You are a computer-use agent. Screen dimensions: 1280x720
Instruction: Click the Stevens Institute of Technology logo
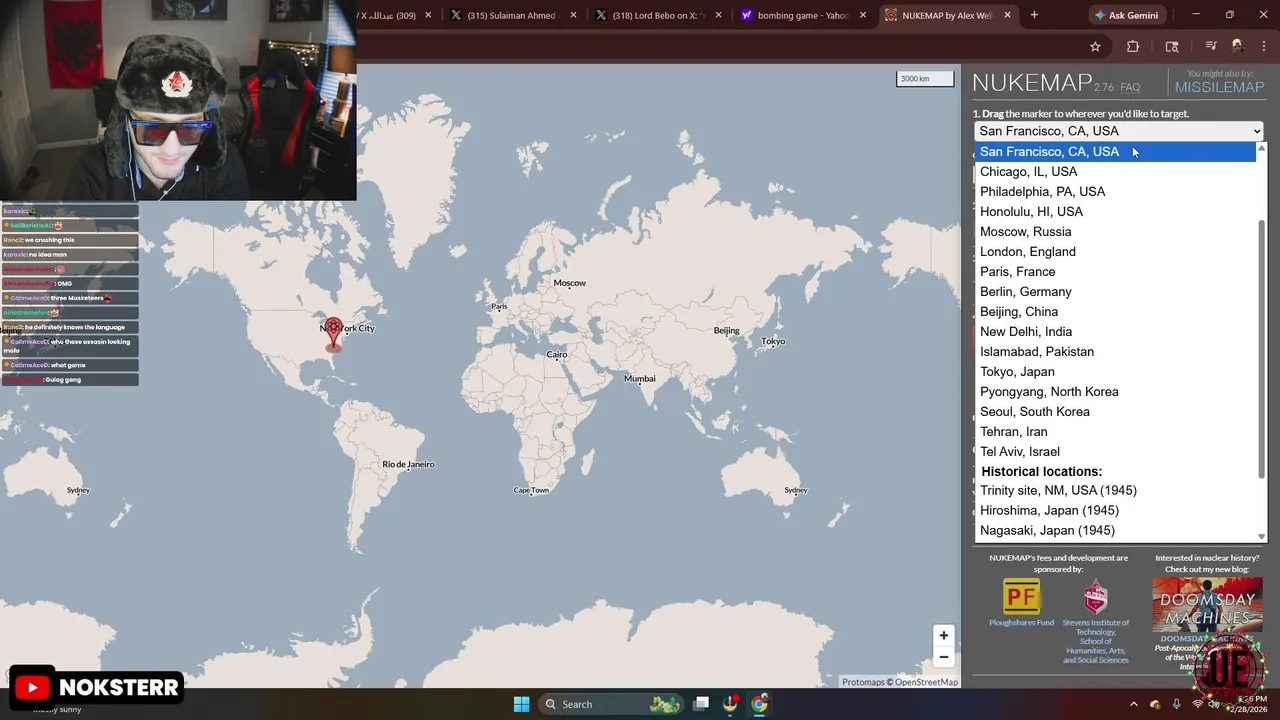tap(1096, 597)
